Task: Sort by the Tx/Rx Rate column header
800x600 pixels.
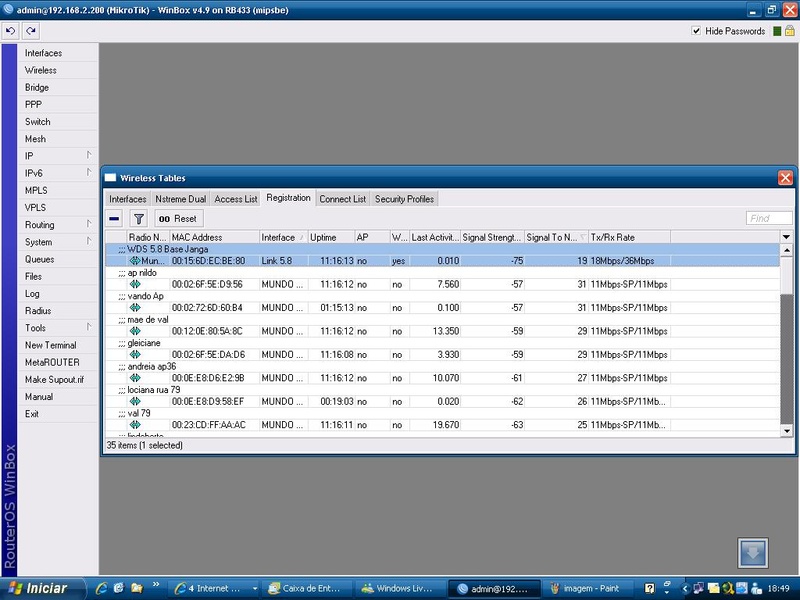Action: (x=630, y=237)
